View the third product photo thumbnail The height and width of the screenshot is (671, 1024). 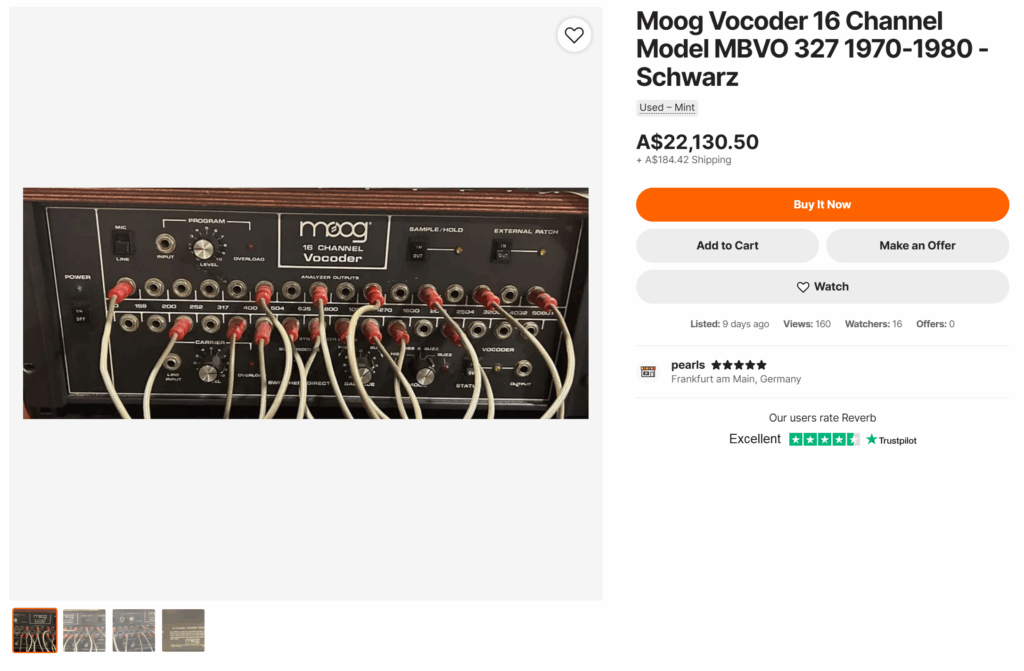coord(134,630)
